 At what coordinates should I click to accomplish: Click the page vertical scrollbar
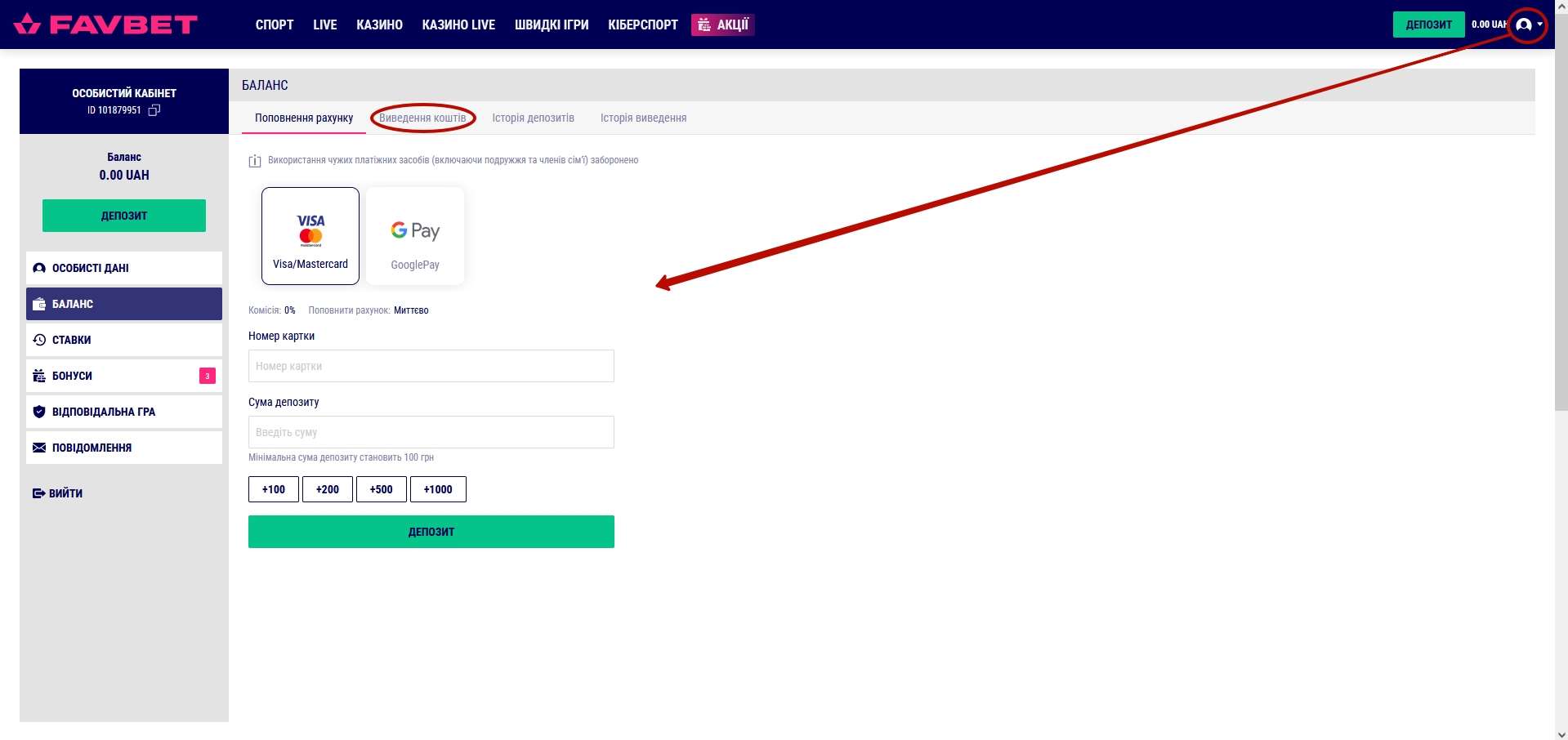coord(1561,245)
